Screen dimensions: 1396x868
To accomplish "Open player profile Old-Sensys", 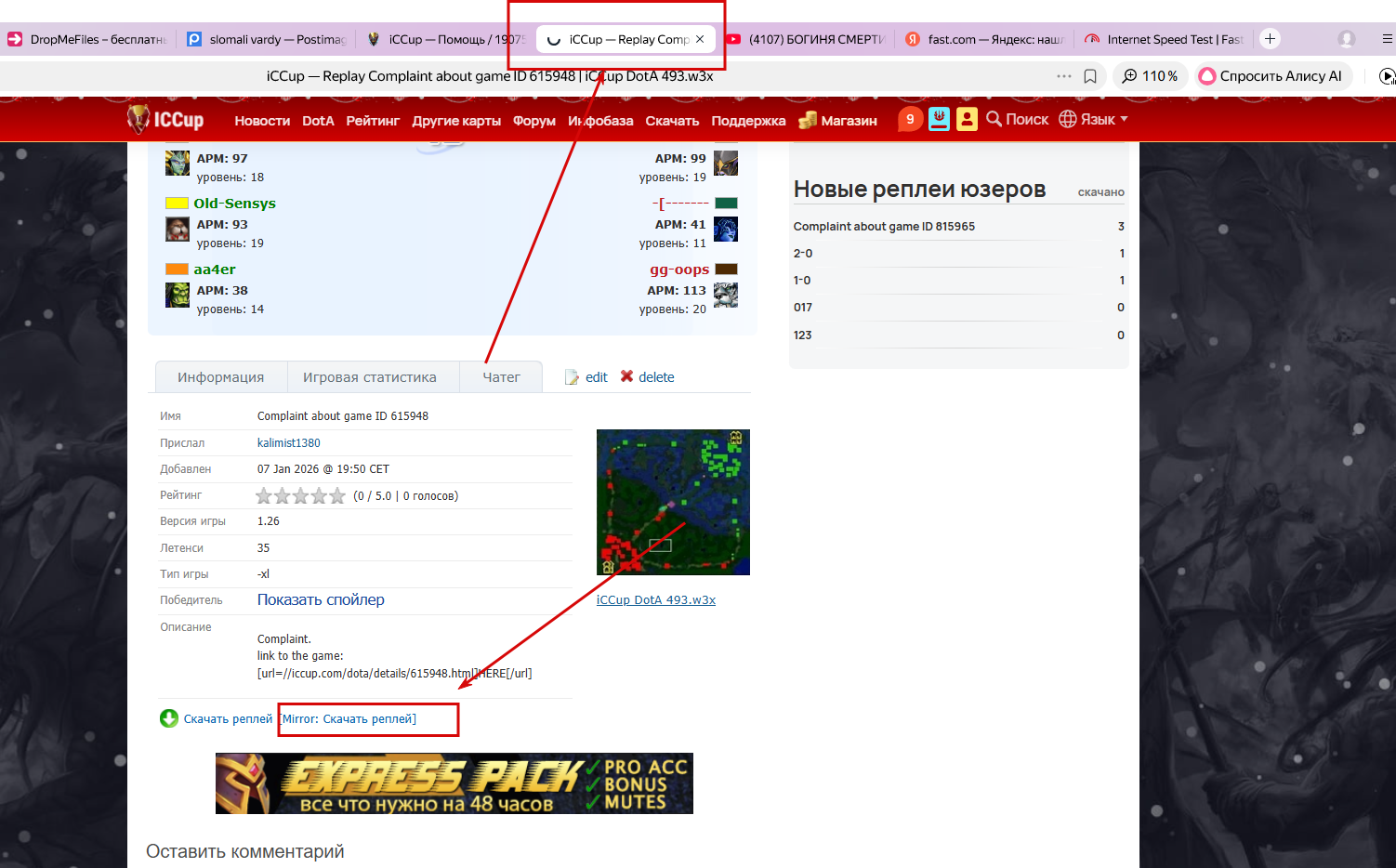I will [x=235, y=204].
